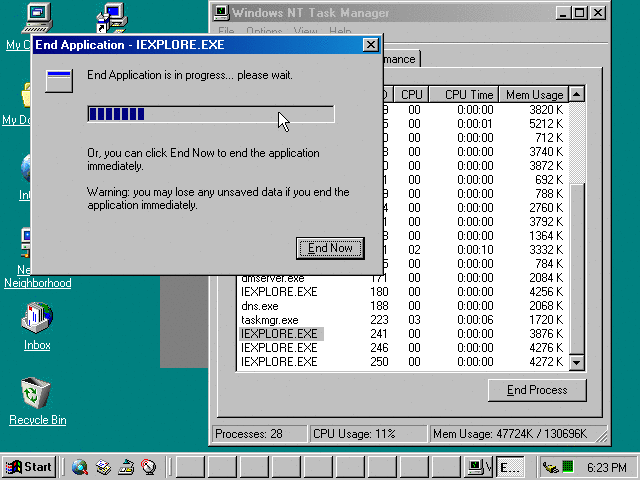Screen dimensions: 640x480
Task: Click the 0:00:06 CPU time cell
Action: [475, 320]
